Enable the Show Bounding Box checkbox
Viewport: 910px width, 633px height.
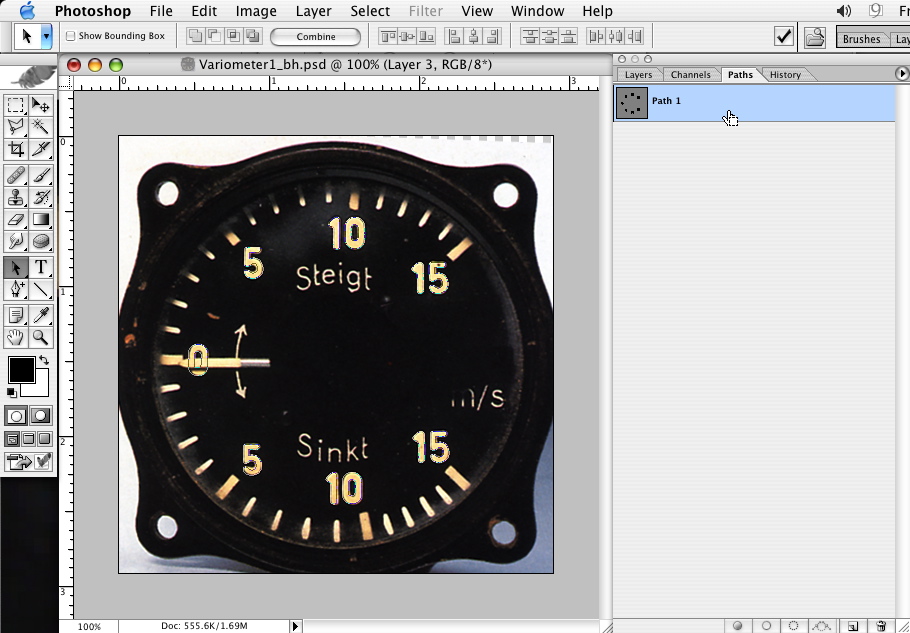coord(71,36)
